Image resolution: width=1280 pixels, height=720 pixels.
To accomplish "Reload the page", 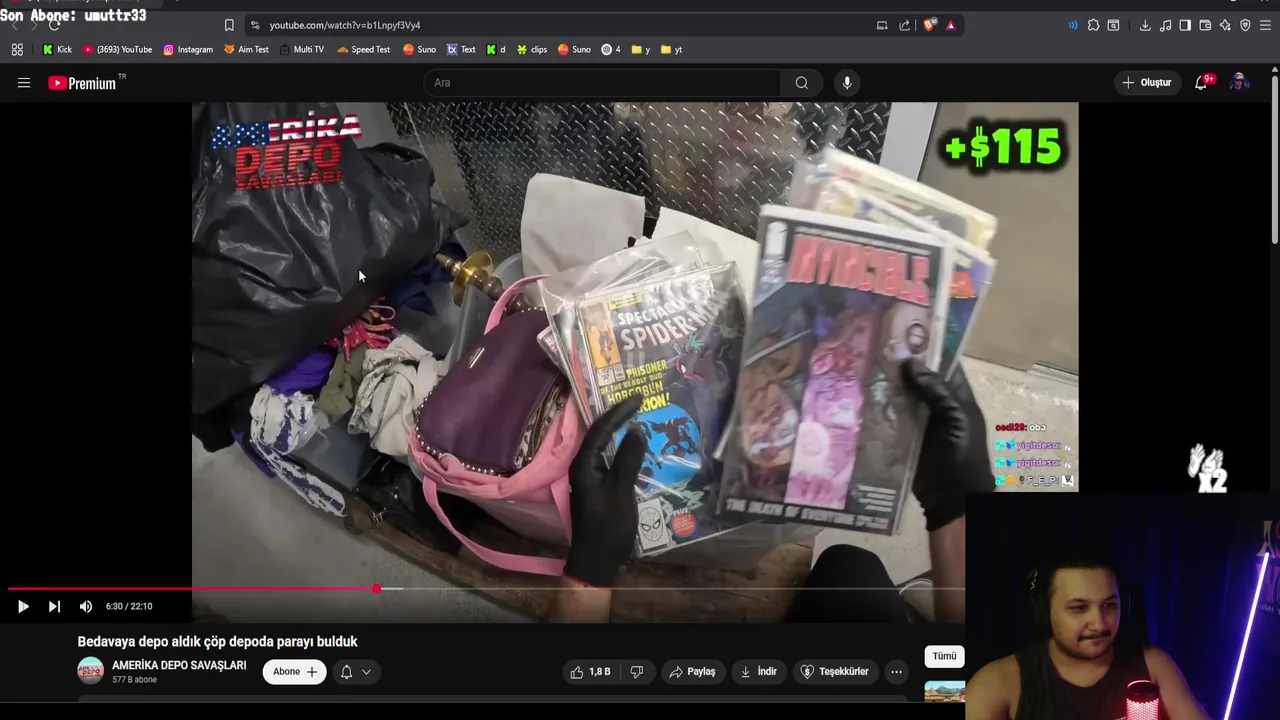I will [54, 25].
